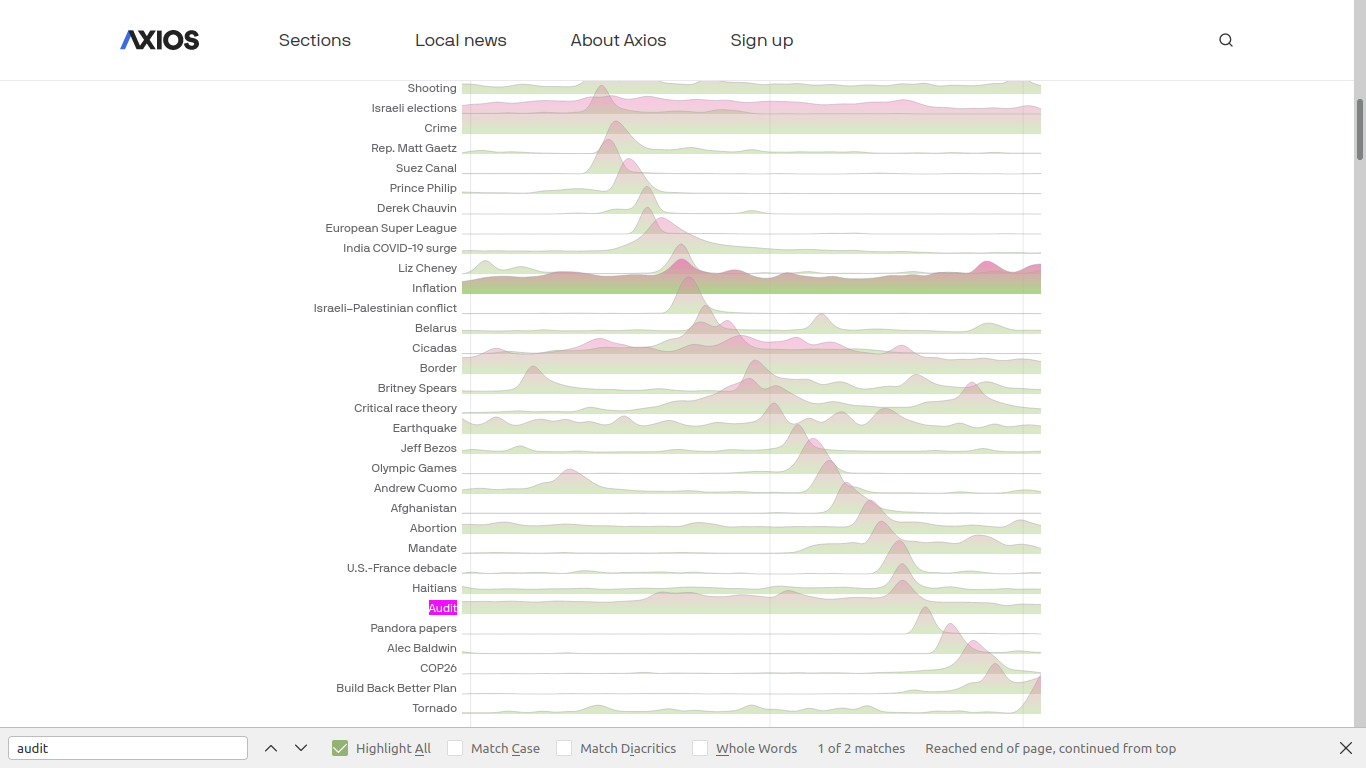Click the Sign up link
Image resolution: width=1366 pixels, height=768 pixels.
(x=762, y=40)
